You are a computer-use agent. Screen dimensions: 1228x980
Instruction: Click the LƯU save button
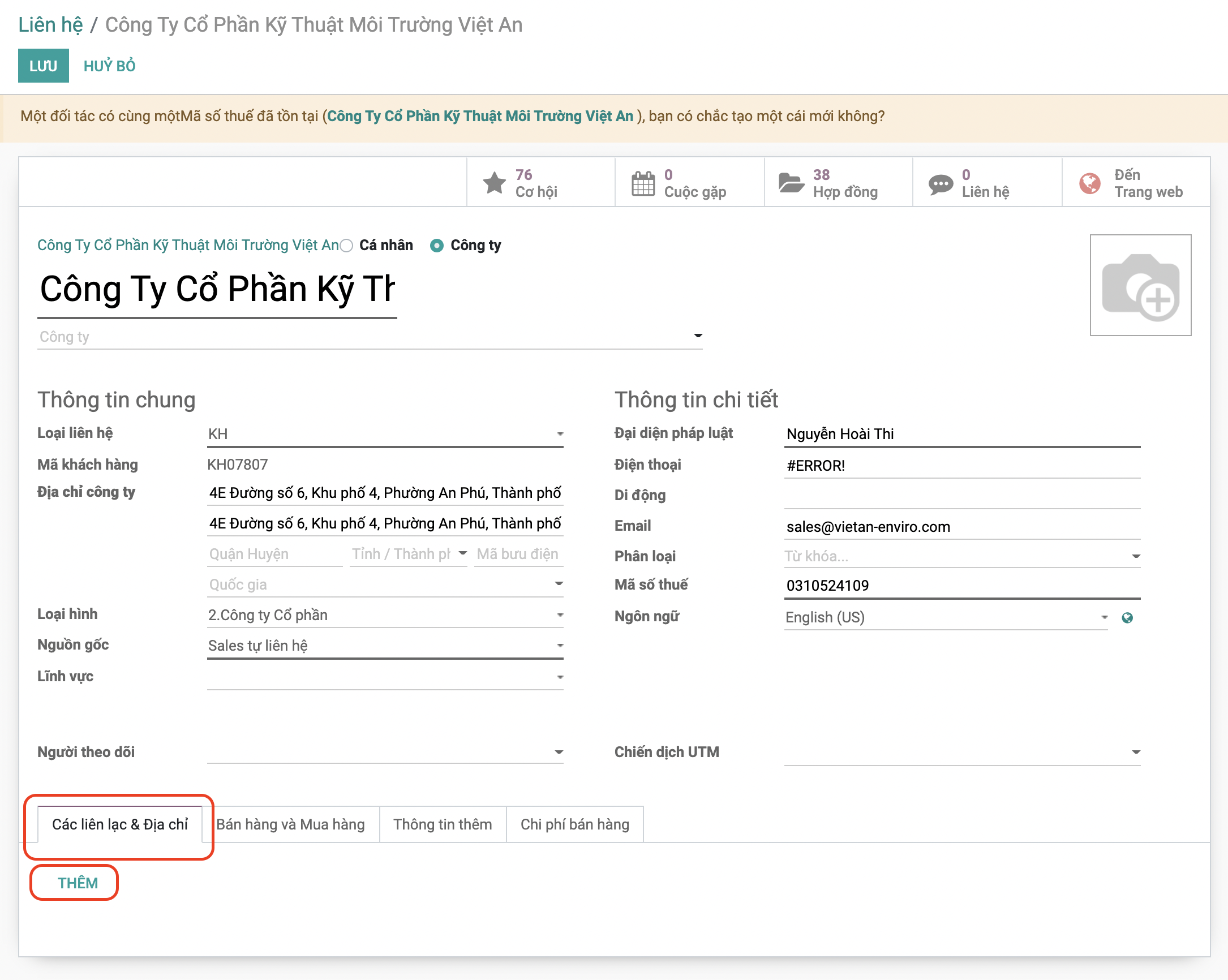(x=43, y=66)
